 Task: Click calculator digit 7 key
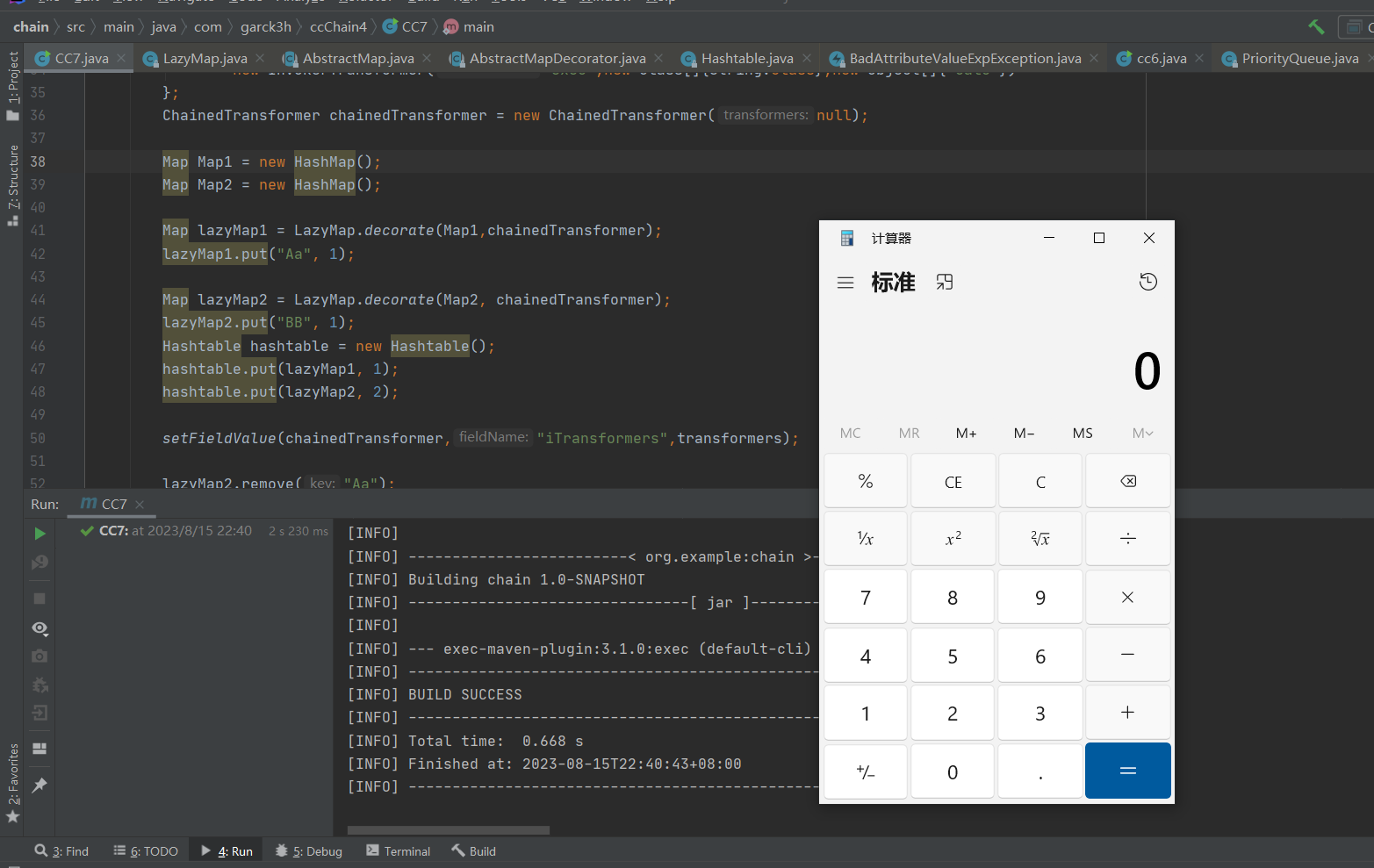866,597
